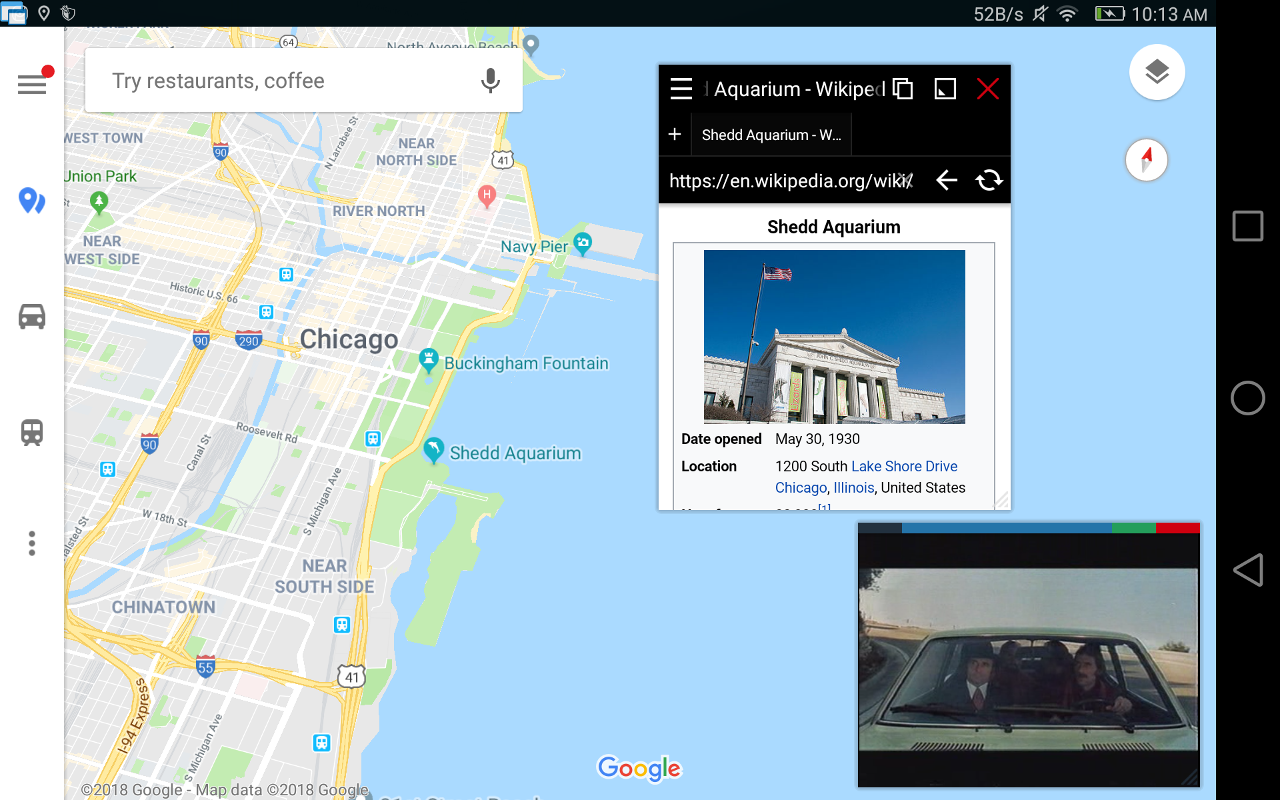The width and height of the screenshot is (1280, 800).
Task: Close the floating Wikipedia browser window
Action: [988, 89]
